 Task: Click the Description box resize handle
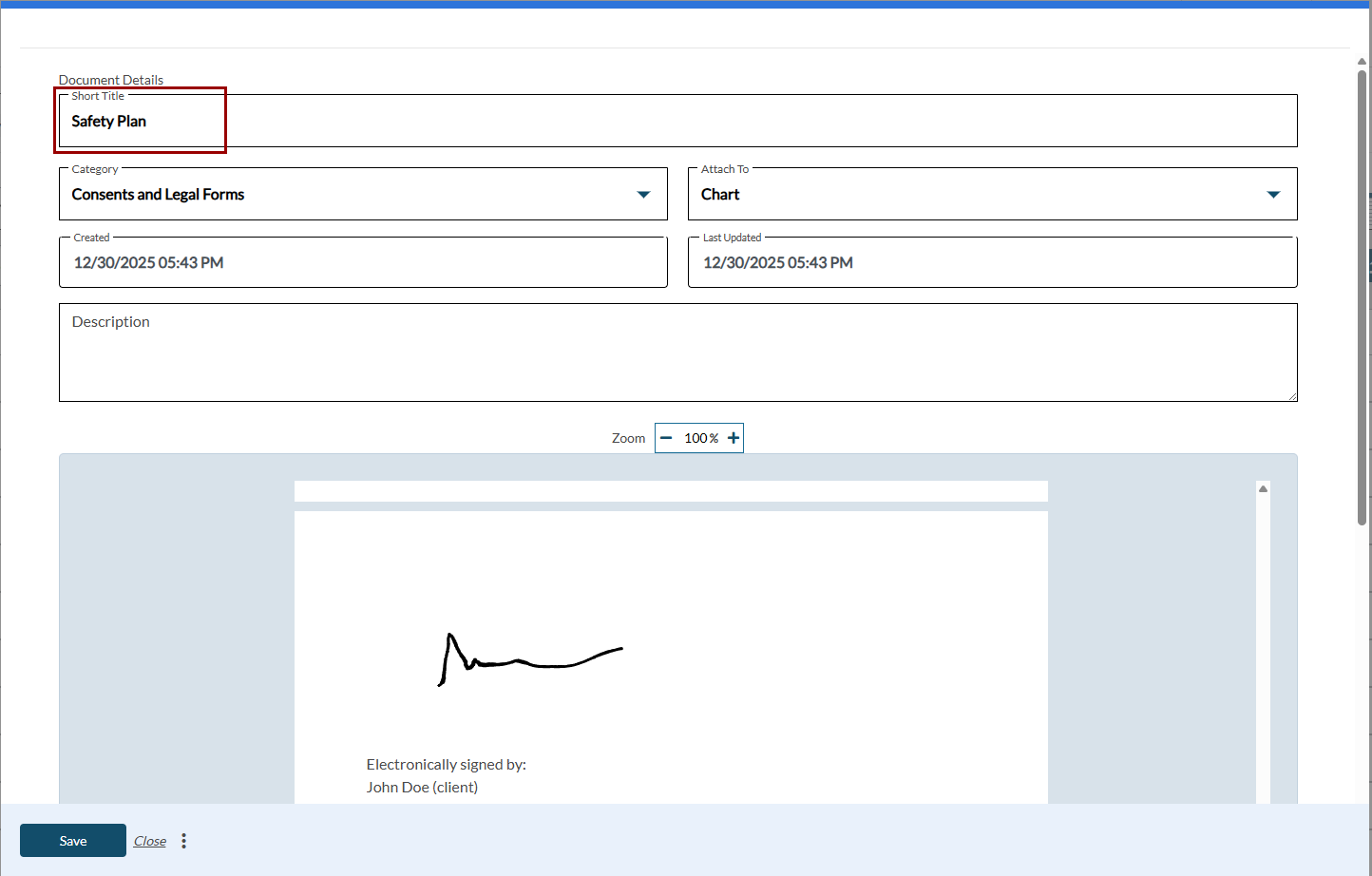(x=1292, y=396)
